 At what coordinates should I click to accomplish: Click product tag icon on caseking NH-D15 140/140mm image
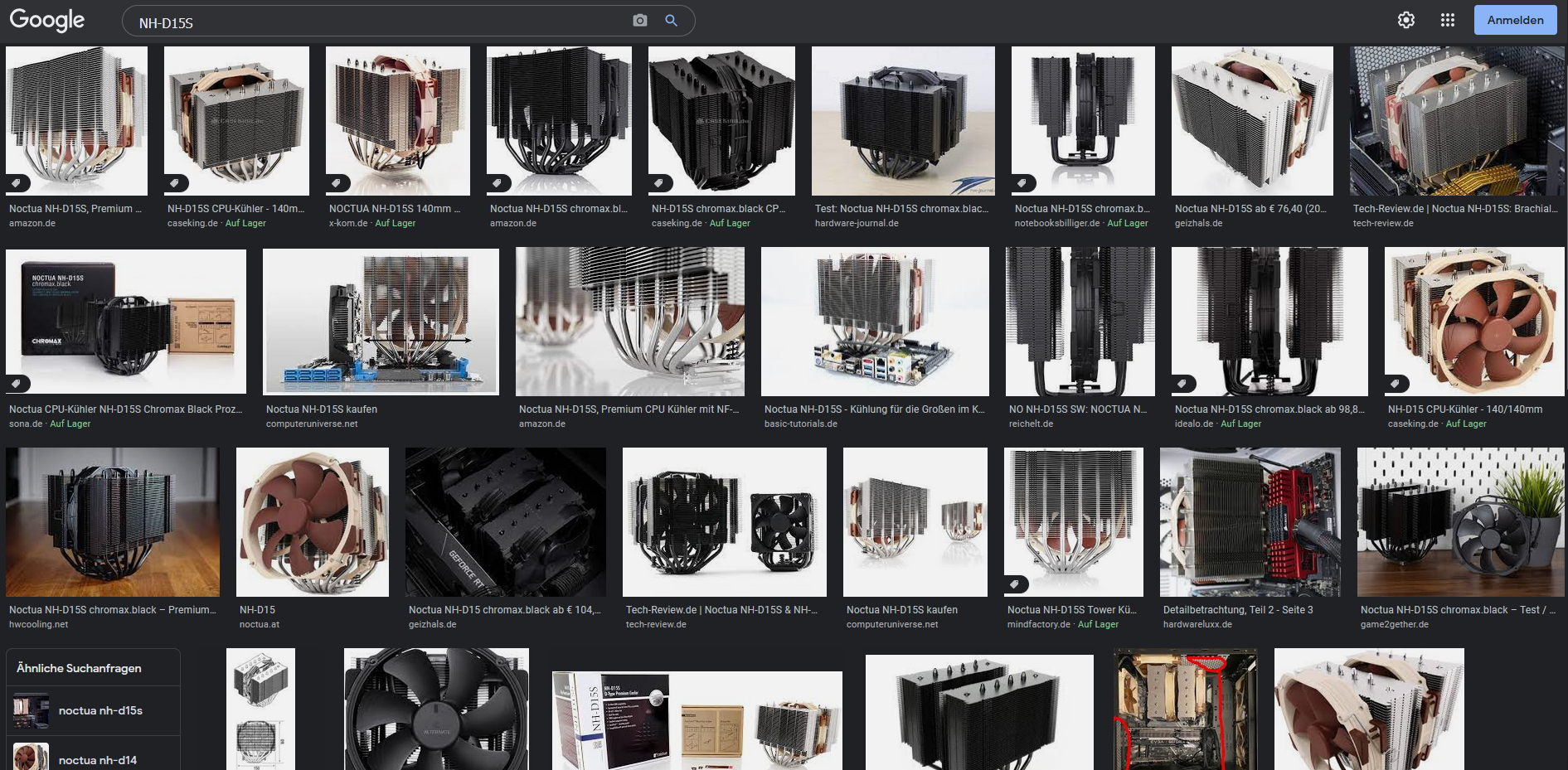coord(1396,384)
